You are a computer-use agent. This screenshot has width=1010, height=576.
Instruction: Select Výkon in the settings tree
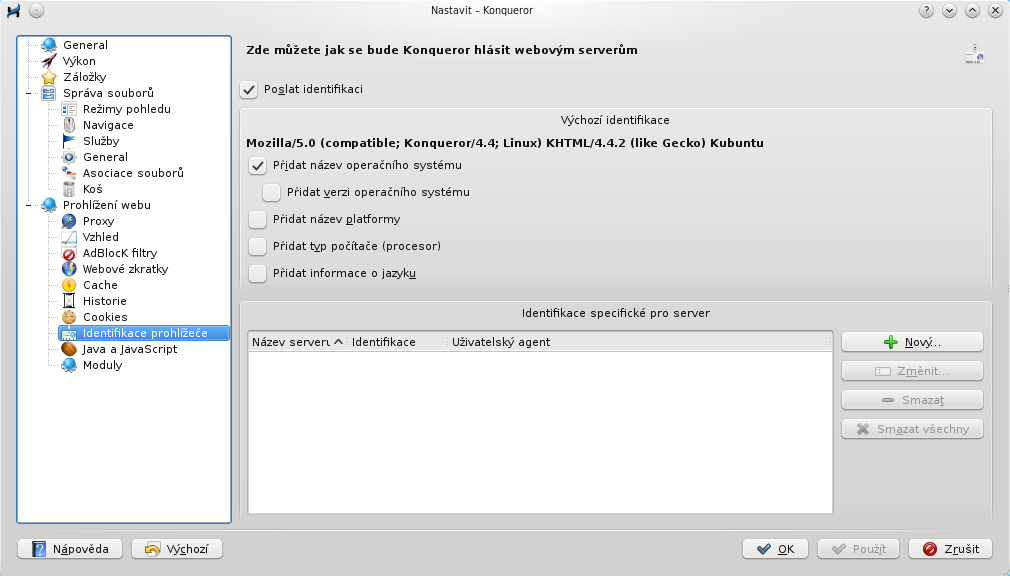79,61
